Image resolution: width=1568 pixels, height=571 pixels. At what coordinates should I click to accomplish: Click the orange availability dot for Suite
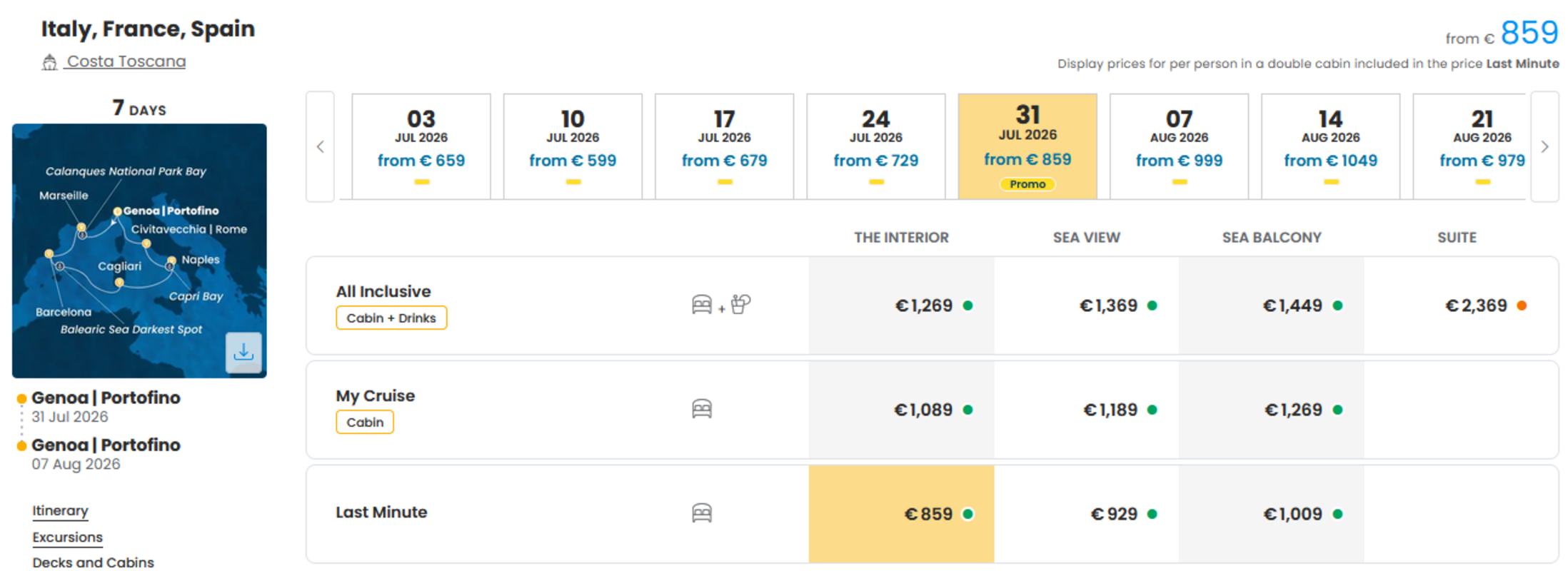pyautogui.click(x=1522, y=305)
